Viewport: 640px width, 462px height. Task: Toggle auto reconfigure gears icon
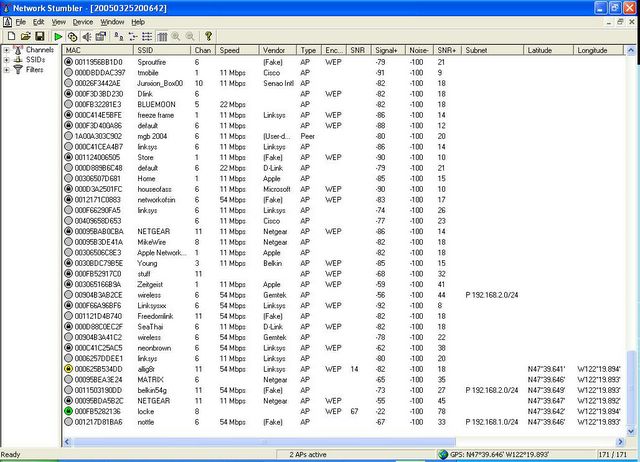click(72, 37)
